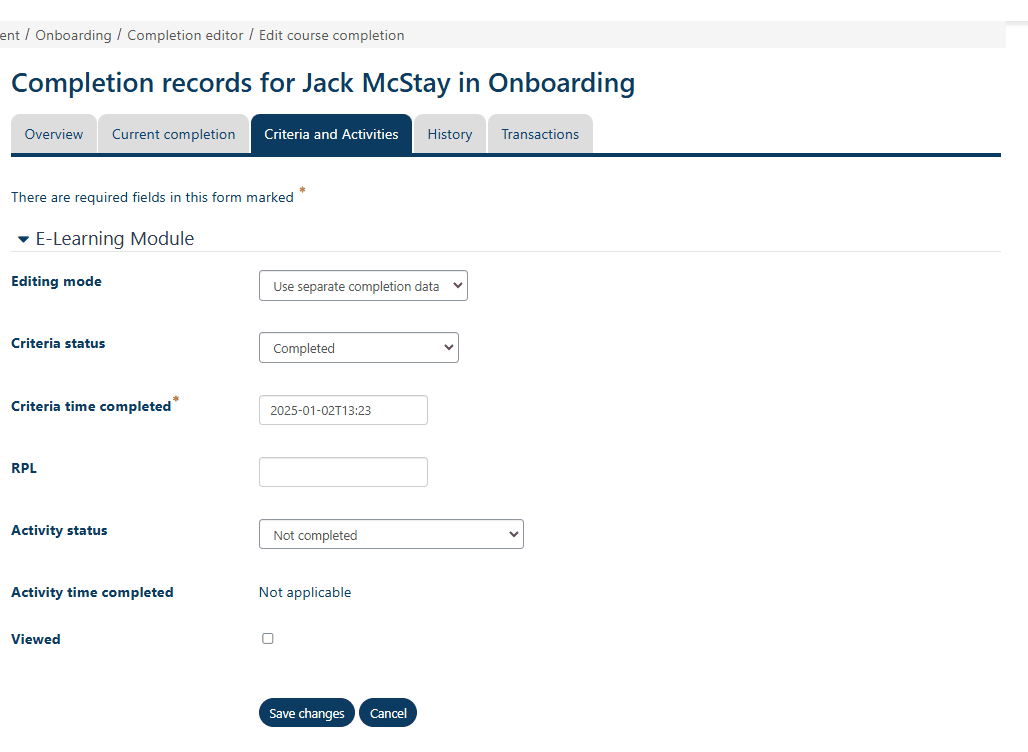Follow the Onboarding breadcrumb link
Image resolution: width=1028 pixels, height=752 pixels.
click(73, 35)
